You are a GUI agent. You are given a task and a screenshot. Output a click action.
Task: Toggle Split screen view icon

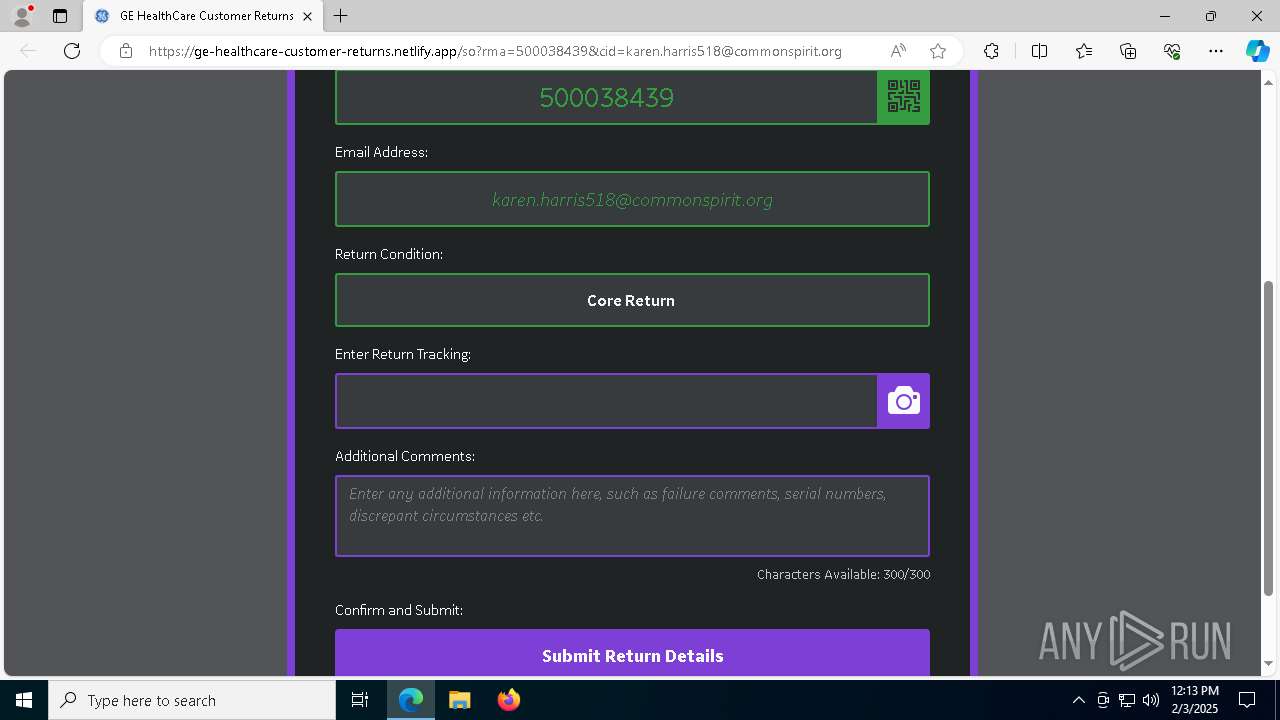[1039, 51]
